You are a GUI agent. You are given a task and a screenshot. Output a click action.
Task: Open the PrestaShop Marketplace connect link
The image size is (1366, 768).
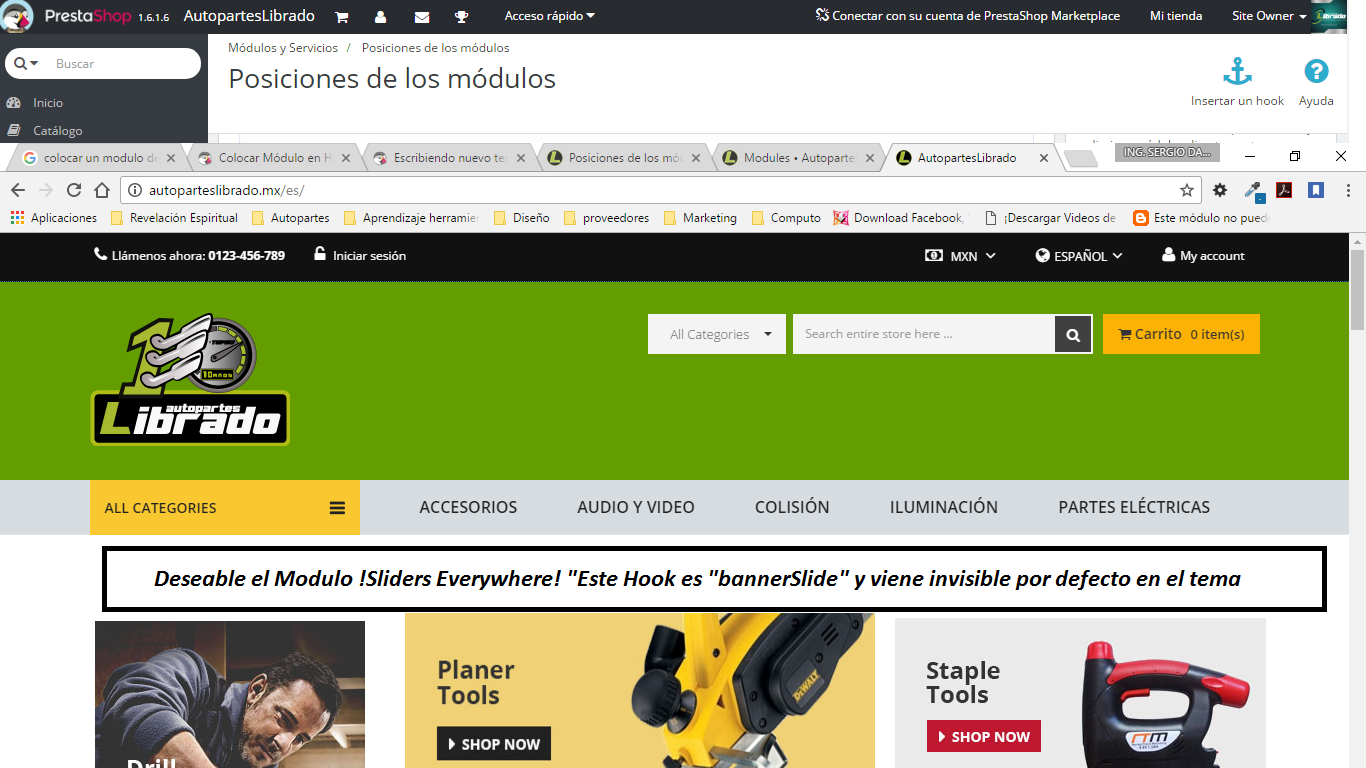[x=967, y=16]
